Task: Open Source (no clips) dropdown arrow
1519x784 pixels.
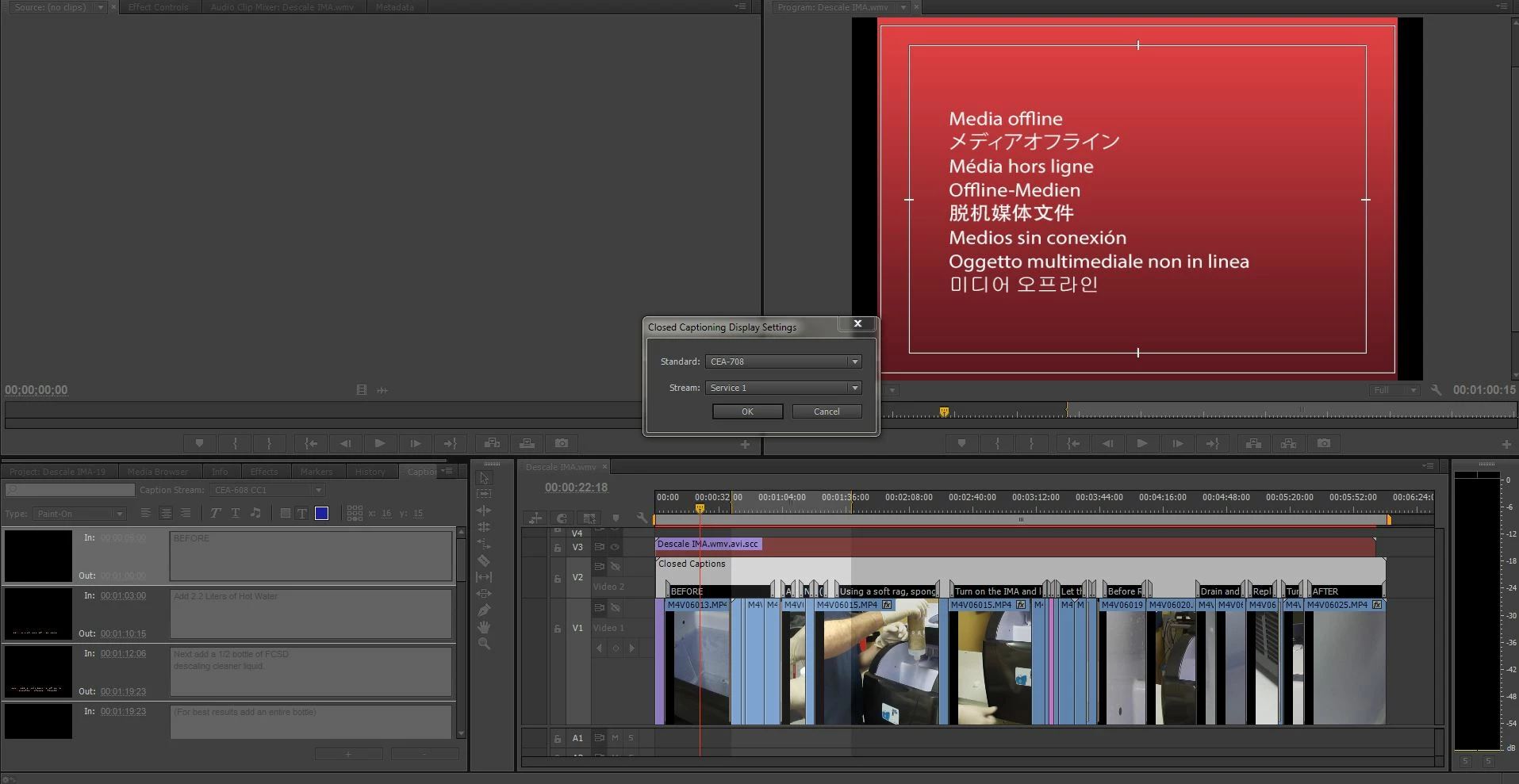Action: 101,7
